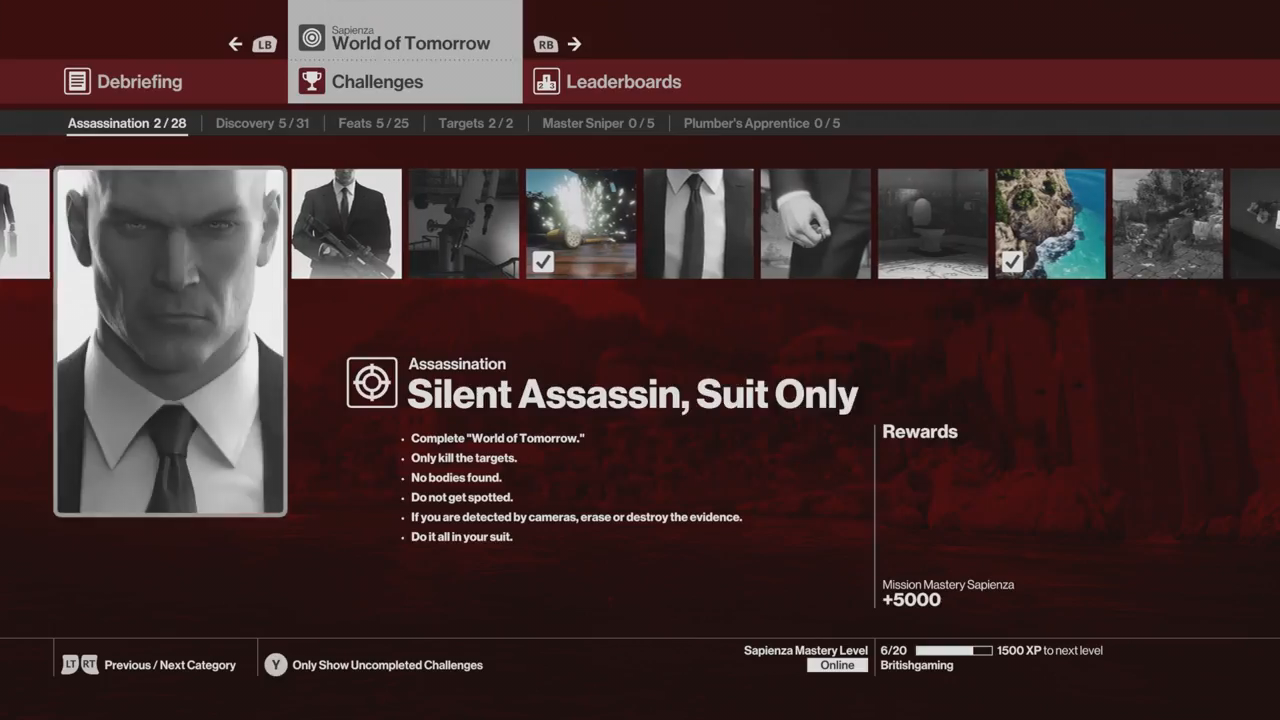This screenshot has height=720, width=1280.
Task: Click the Mission Mastery Sapienza label
Action: tap(948, 585)
